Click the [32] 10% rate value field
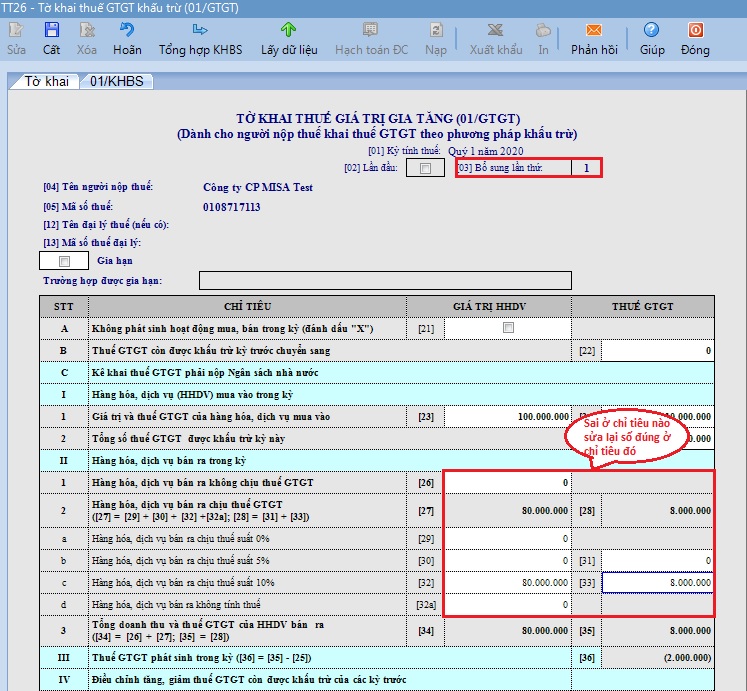Image resolution: width=747 pixels, height=691 pixels. pyautogui.click(x=507, y=582)
